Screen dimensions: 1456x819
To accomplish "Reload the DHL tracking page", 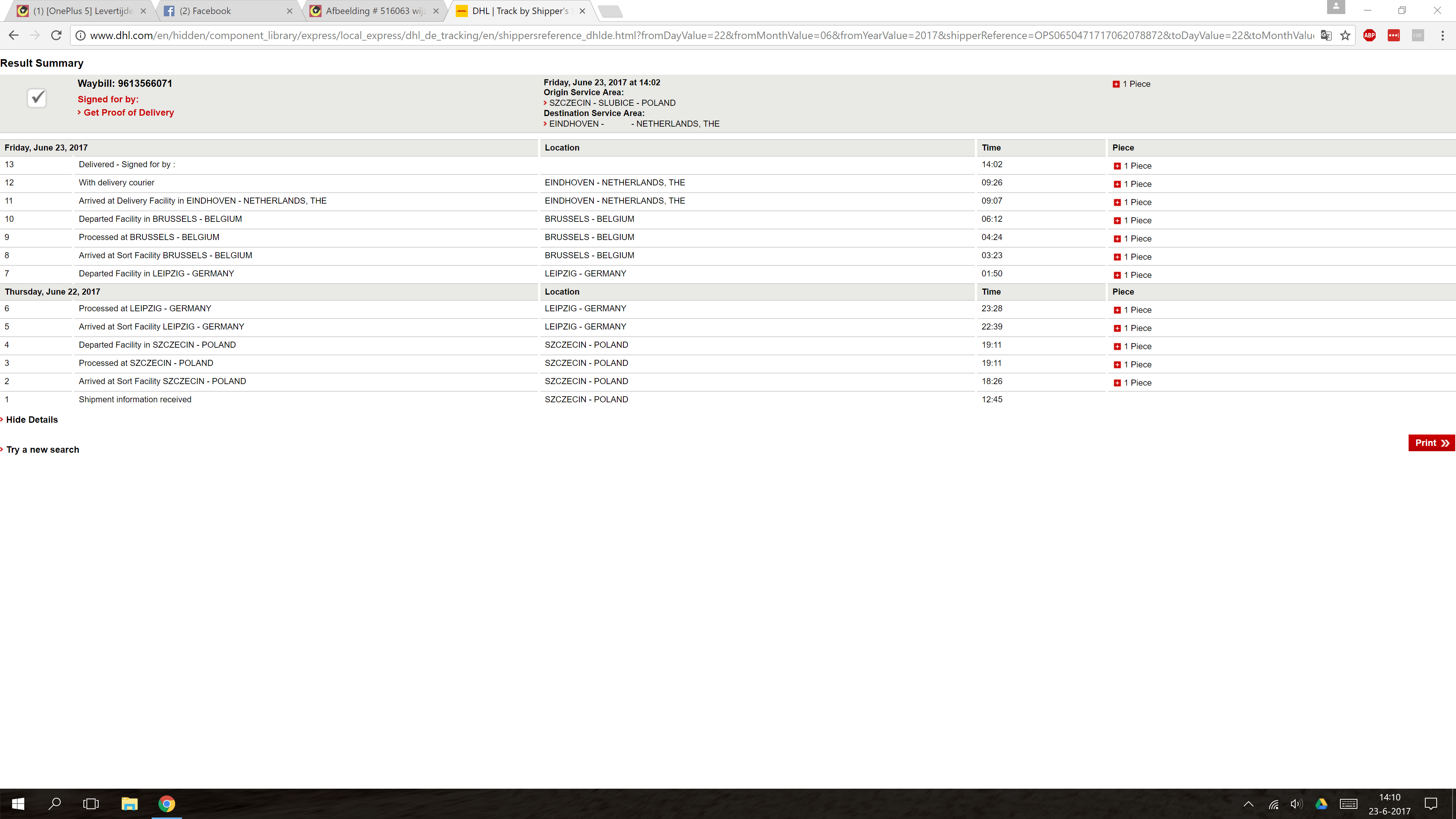I will tap(56, 36).
